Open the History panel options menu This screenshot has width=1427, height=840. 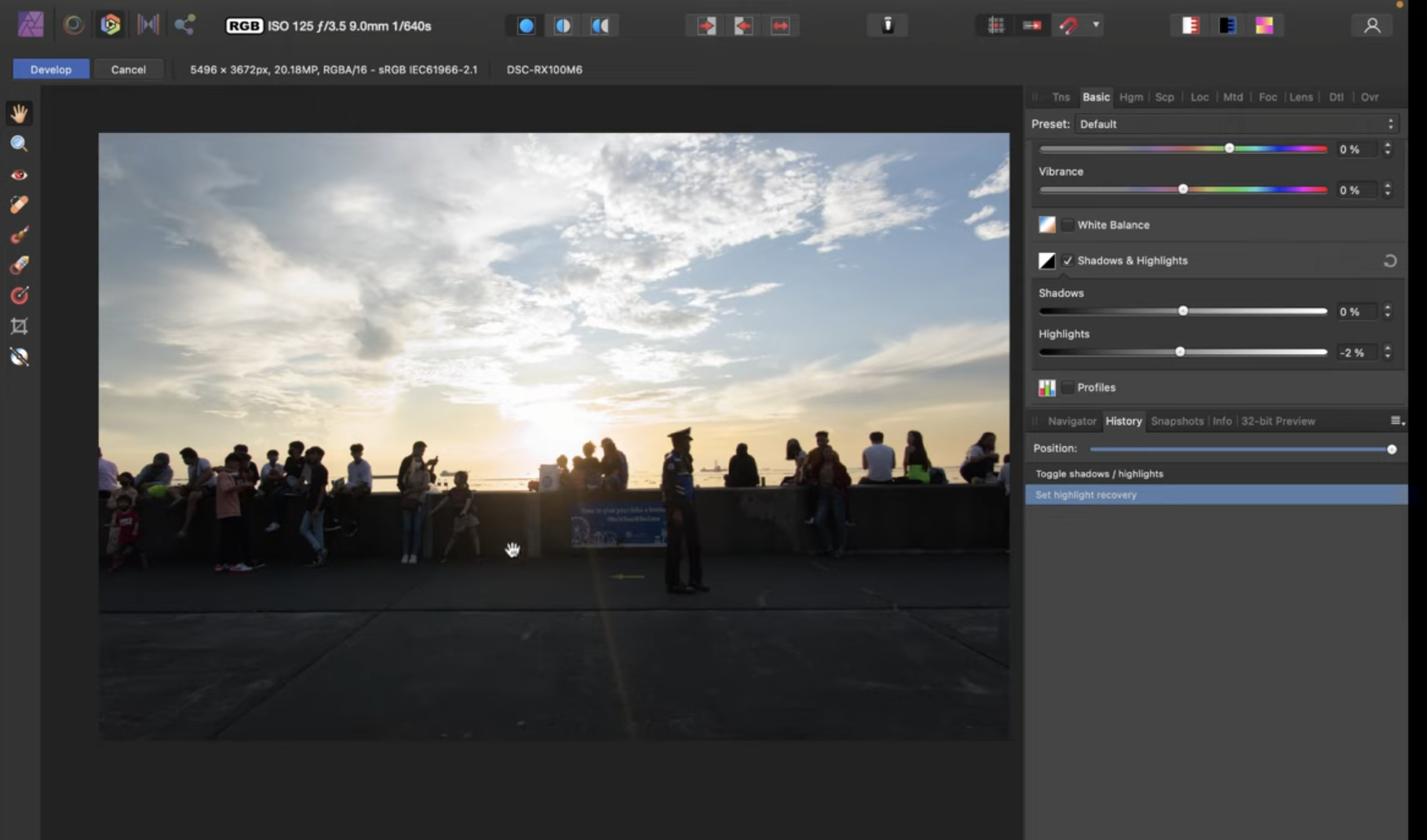point(1396,421)
